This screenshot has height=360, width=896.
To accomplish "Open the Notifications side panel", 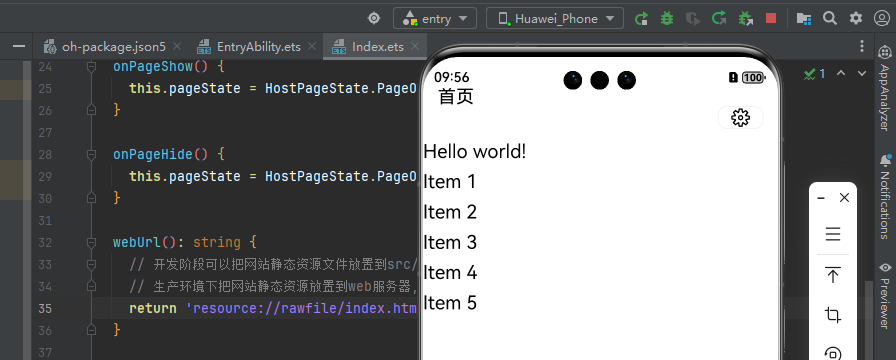I will (x=885, y=197).
